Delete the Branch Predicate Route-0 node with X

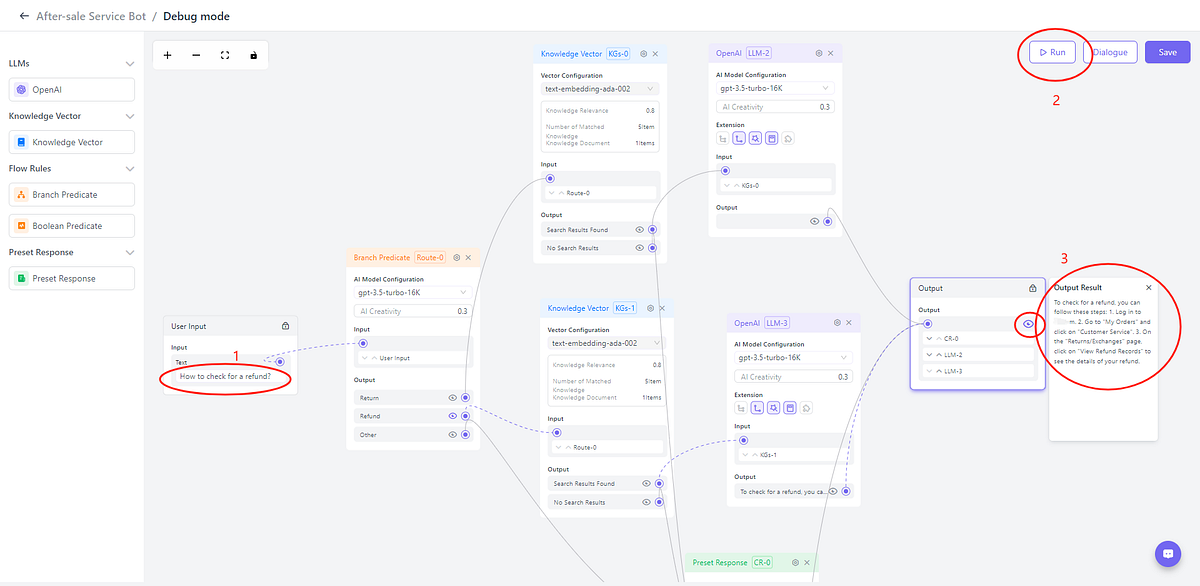(468, 257)
